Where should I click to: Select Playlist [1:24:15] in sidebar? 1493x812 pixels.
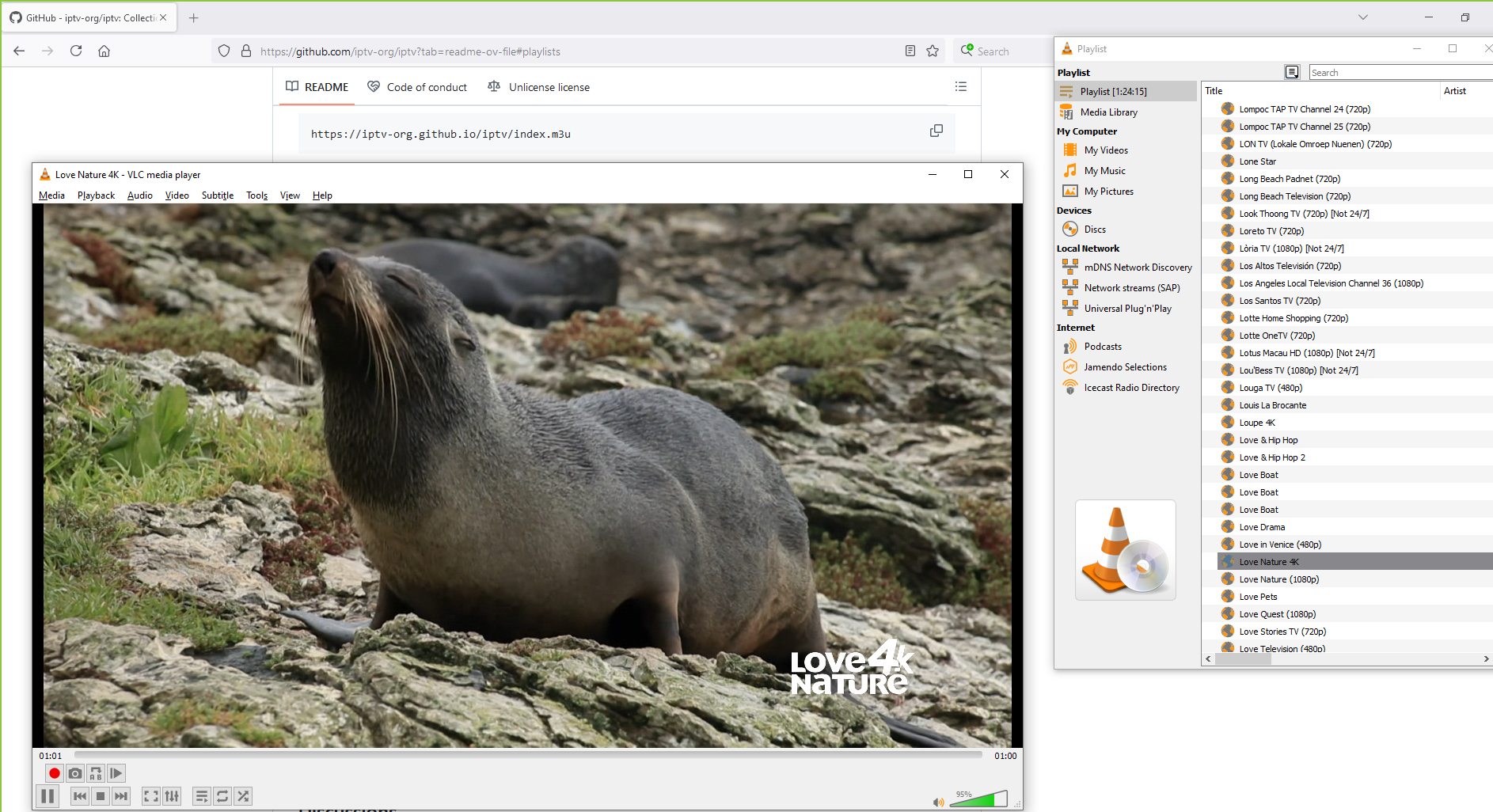pyautogui.click(x=1126, y=92)
